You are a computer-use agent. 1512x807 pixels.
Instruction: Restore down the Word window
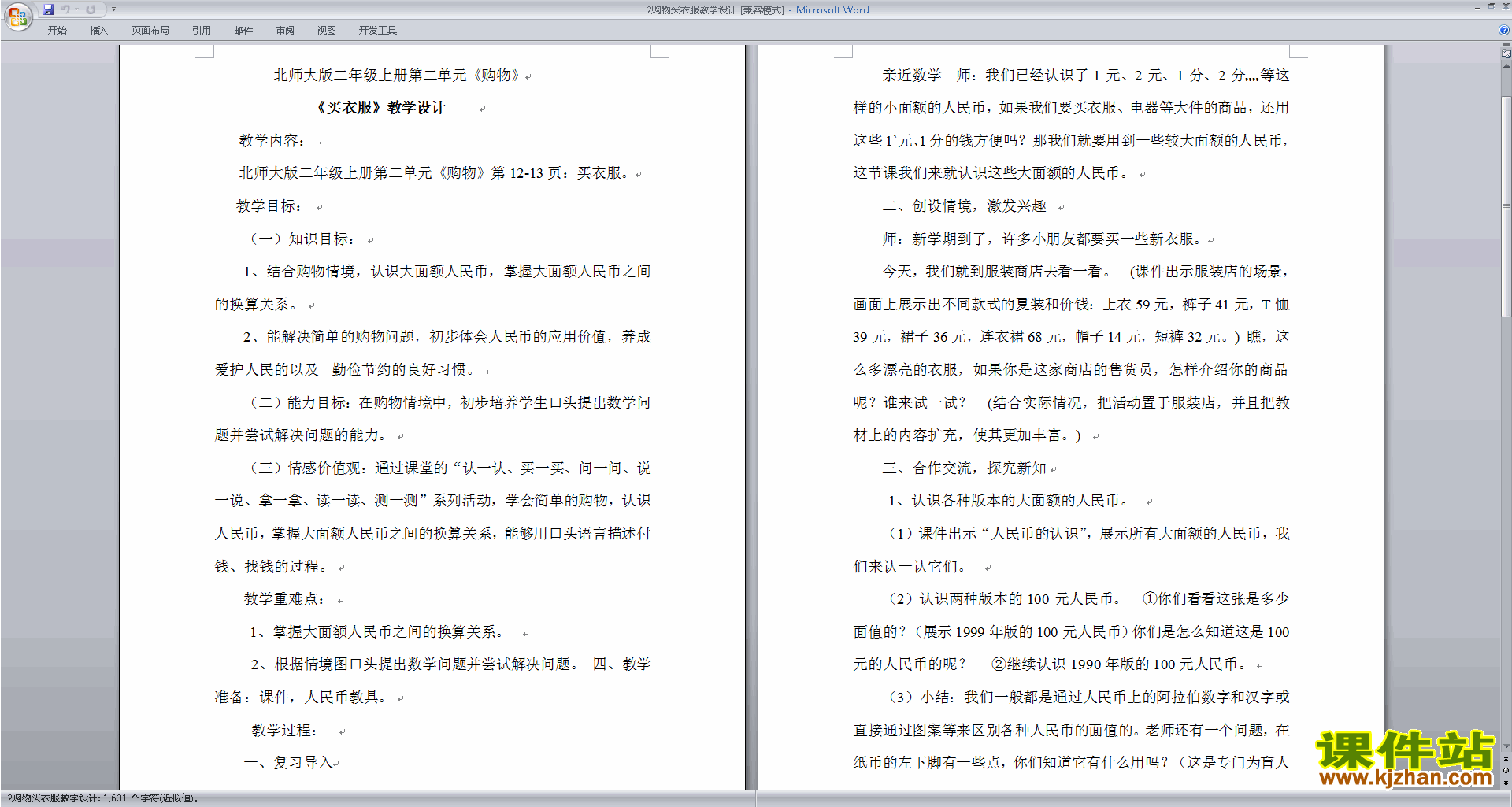1492,6
